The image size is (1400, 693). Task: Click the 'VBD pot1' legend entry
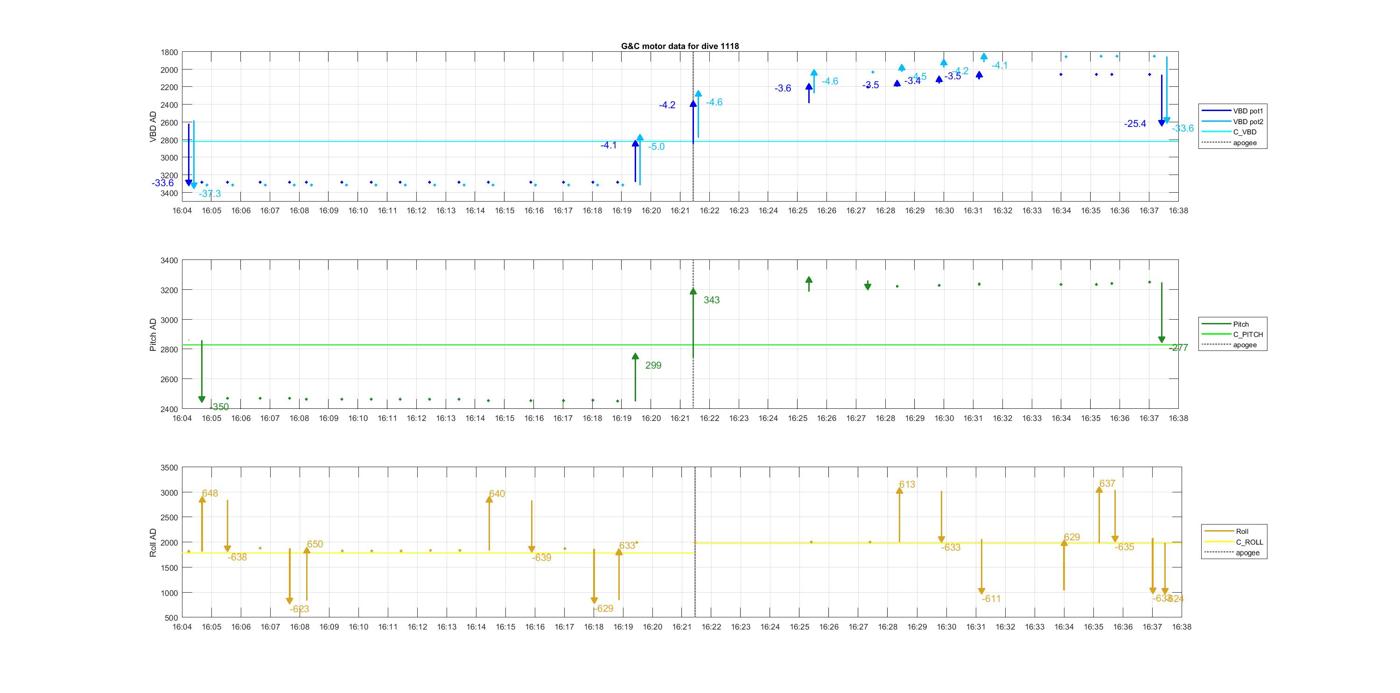tap(1249, 111)
